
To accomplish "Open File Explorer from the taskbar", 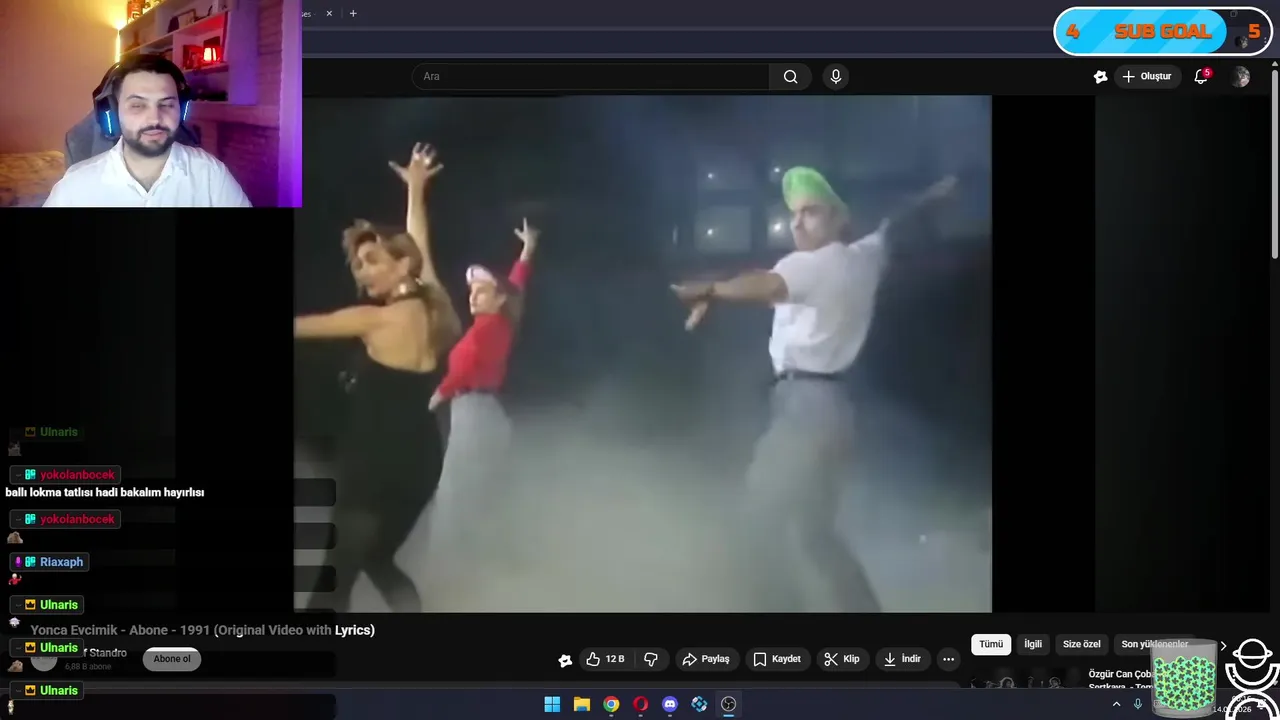I will pos(581,704).
